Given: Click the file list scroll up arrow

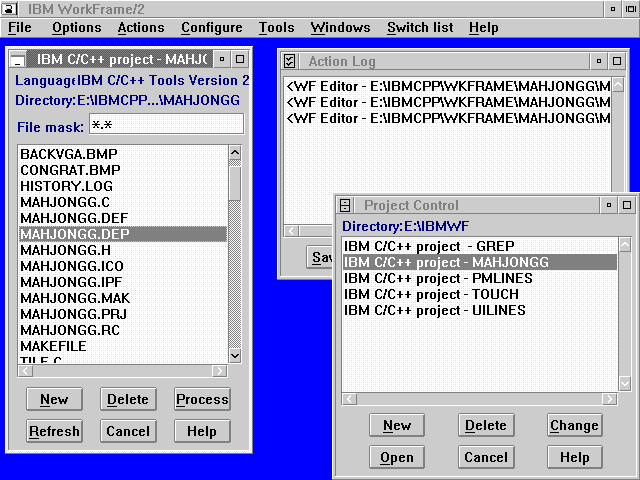Looking at the screenshot, I should pos(235,153).
